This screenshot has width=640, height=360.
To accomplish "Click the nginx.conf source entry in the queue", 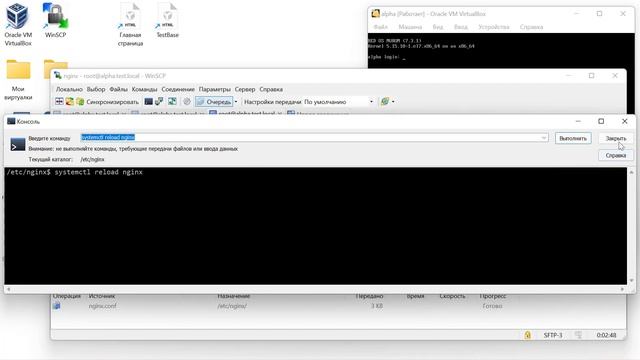I will click(102, 306).
